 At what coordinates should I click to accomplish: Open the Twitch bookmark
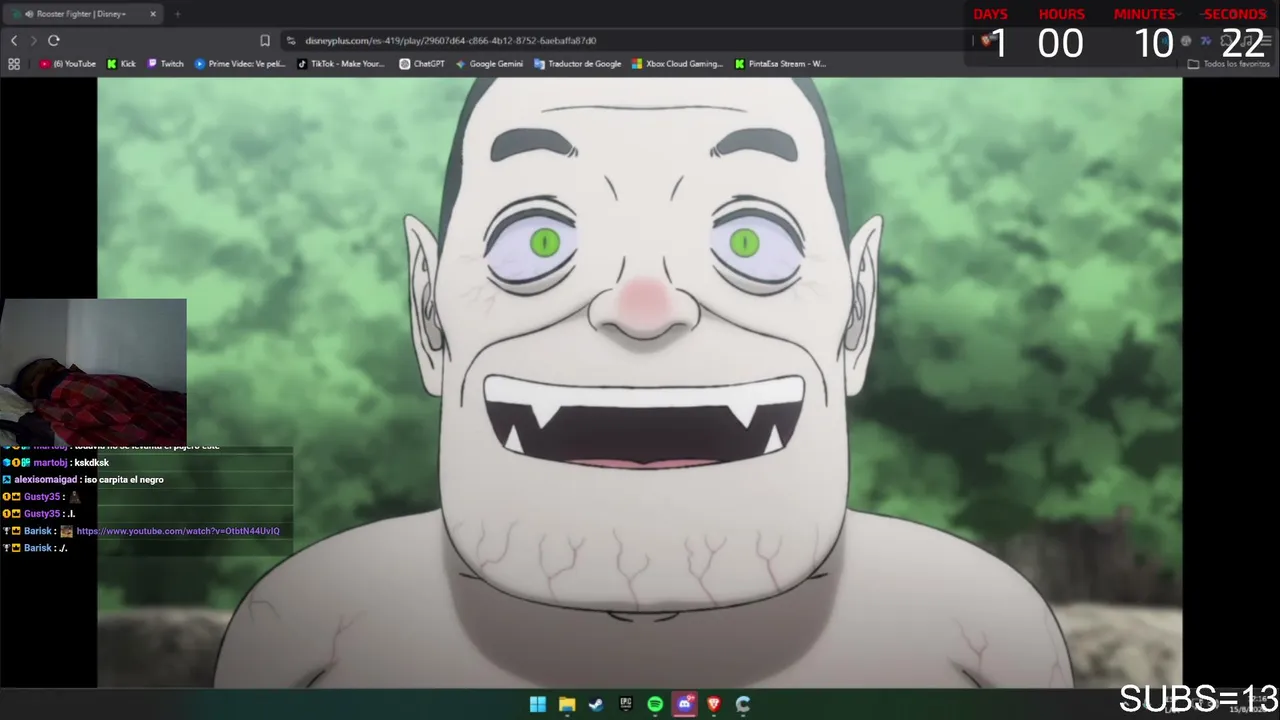tap(166, 64)
